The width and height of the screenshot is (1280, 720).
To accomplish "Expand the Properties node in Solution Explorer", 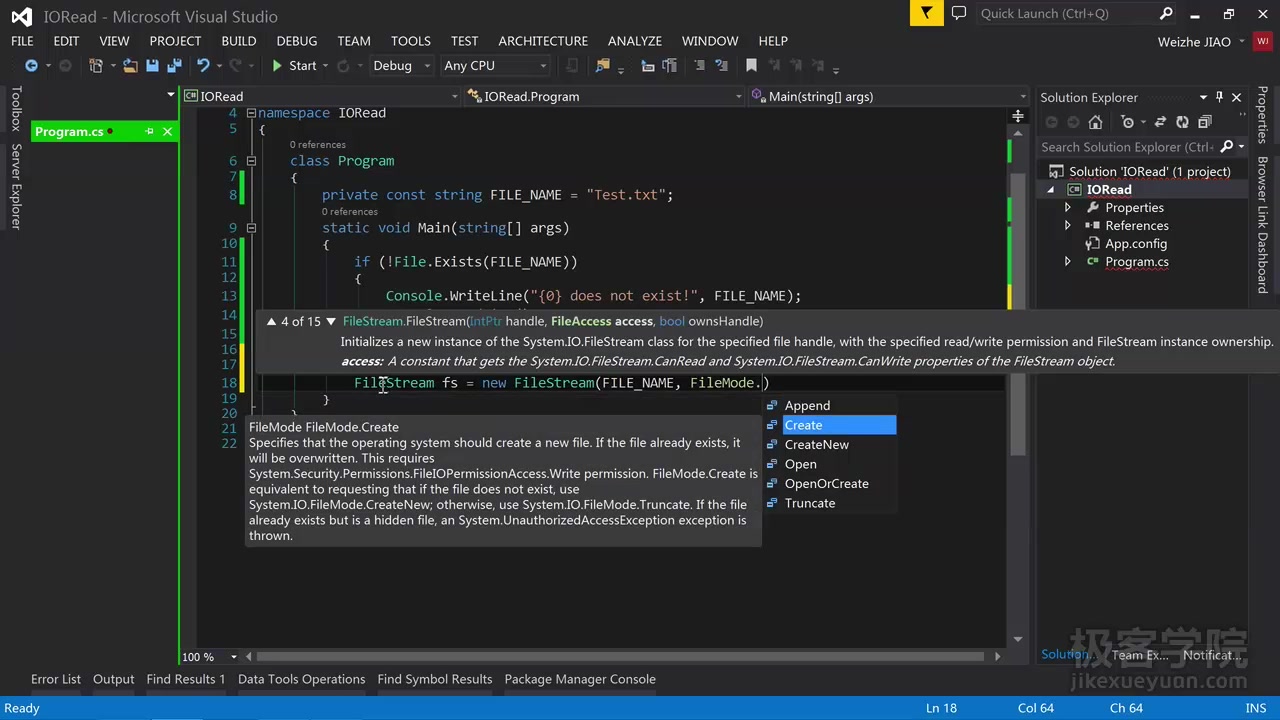I will (x=1068, y=208).
